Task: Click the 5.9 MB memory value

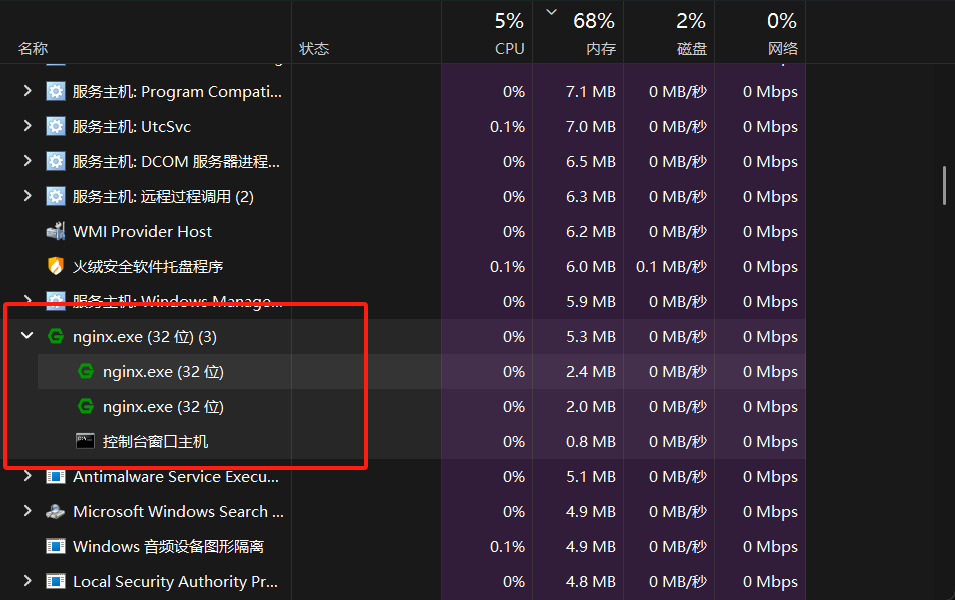Action: [590, 302]
